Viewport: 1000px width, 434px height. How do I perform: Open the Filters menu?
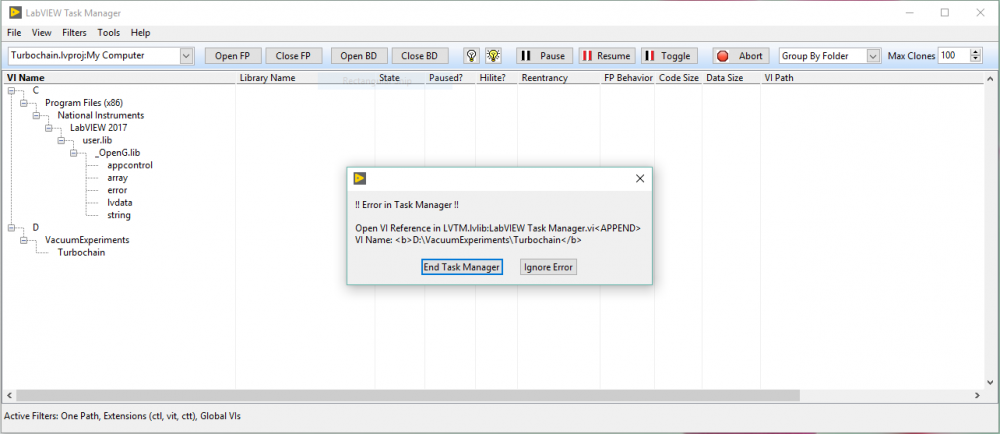pos(74,33)
